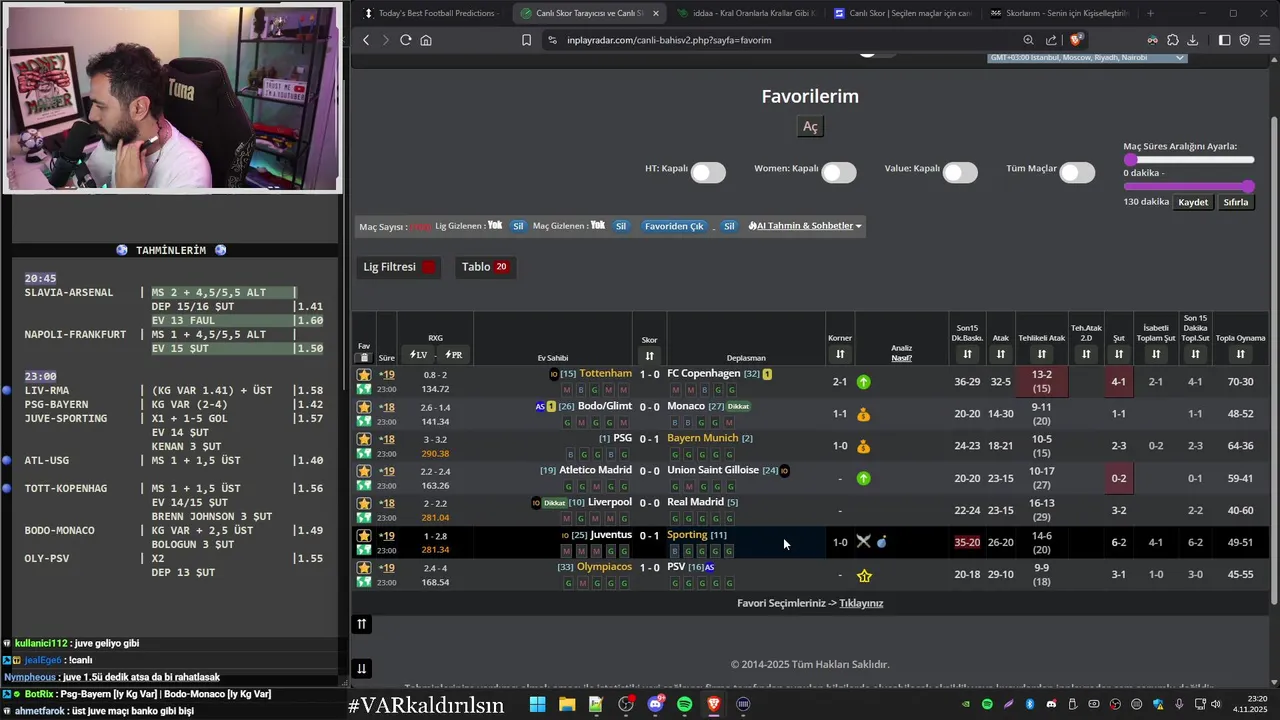1280x720 pixels.
Task: Click money bag icon in Bodo/Glimt row
Action: coord(864,414)
